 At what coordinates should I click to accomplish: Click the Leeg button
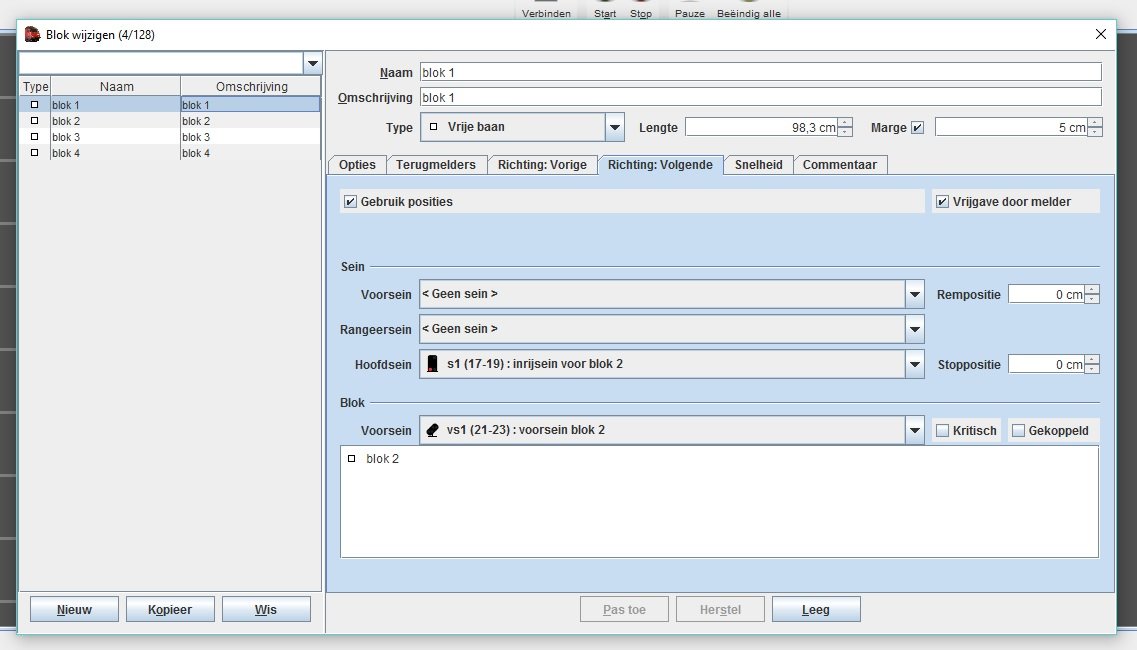(816, 609)
